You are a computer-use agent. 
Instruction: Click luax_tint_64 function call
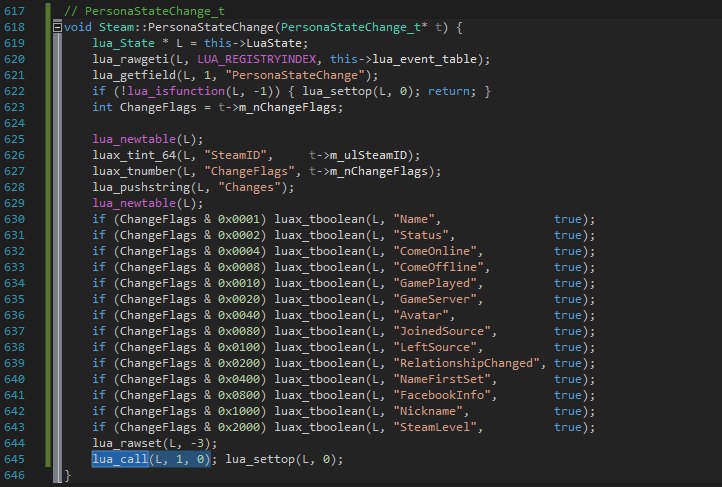[x=134, y=155]
